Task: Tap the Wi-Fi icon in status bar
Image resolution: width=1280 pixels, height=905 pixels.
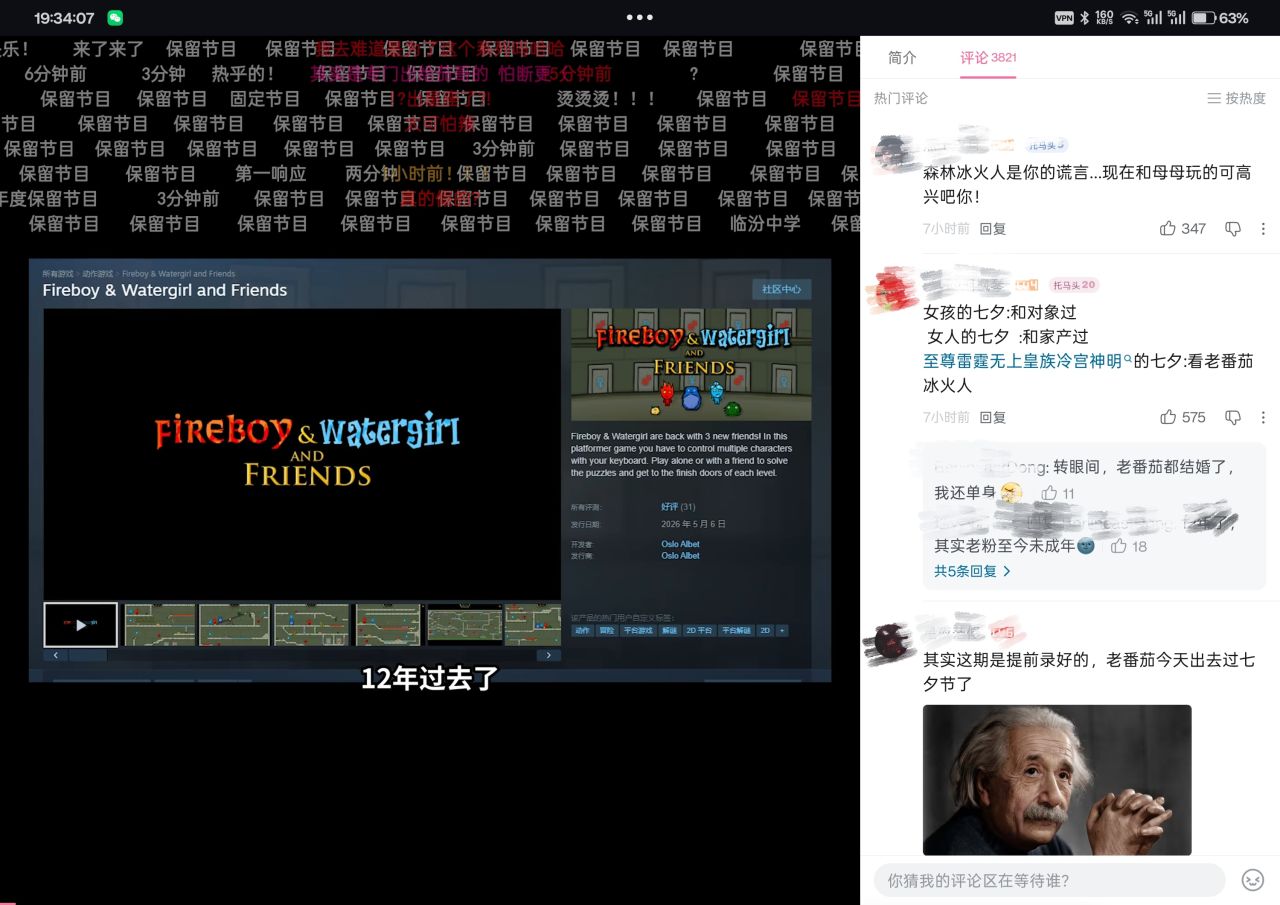Action: point(1130,18)
